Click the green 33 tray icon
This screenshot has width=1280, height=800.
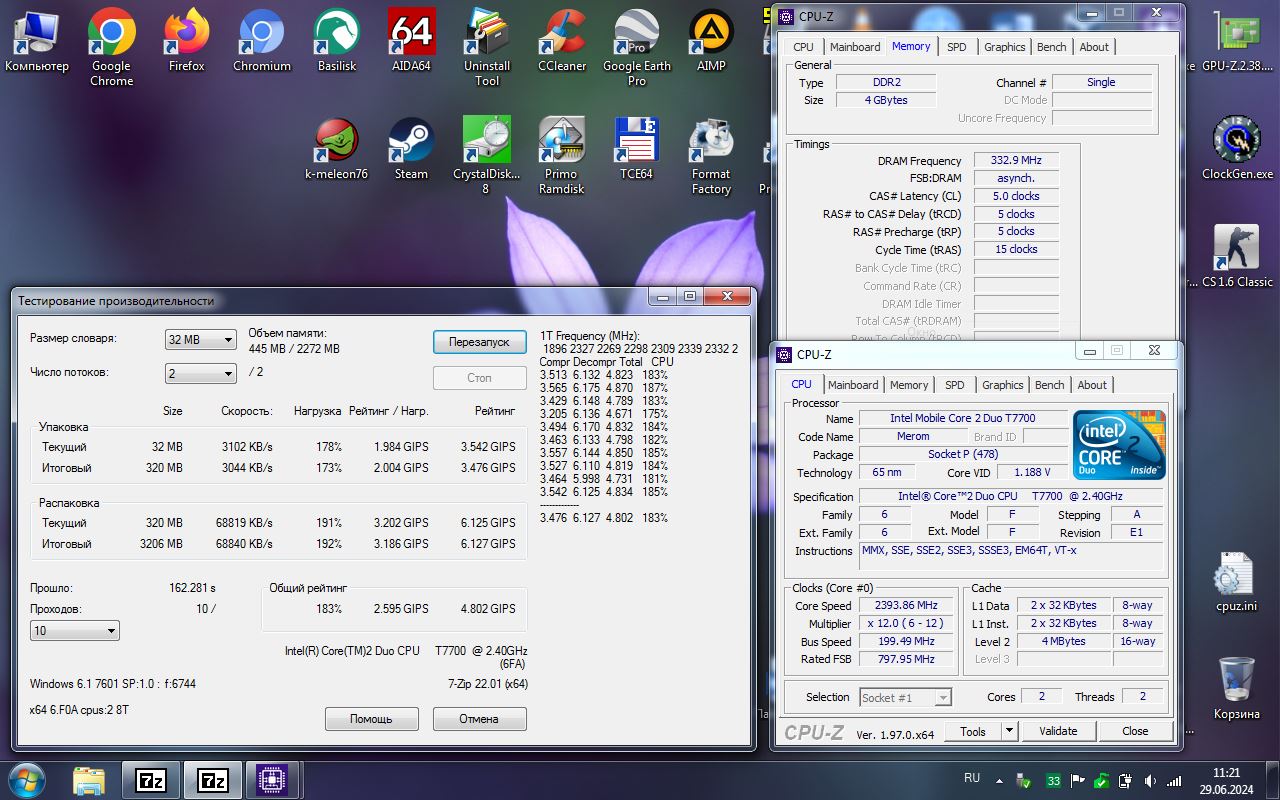pyautogui.click(x=1053, y=780)
